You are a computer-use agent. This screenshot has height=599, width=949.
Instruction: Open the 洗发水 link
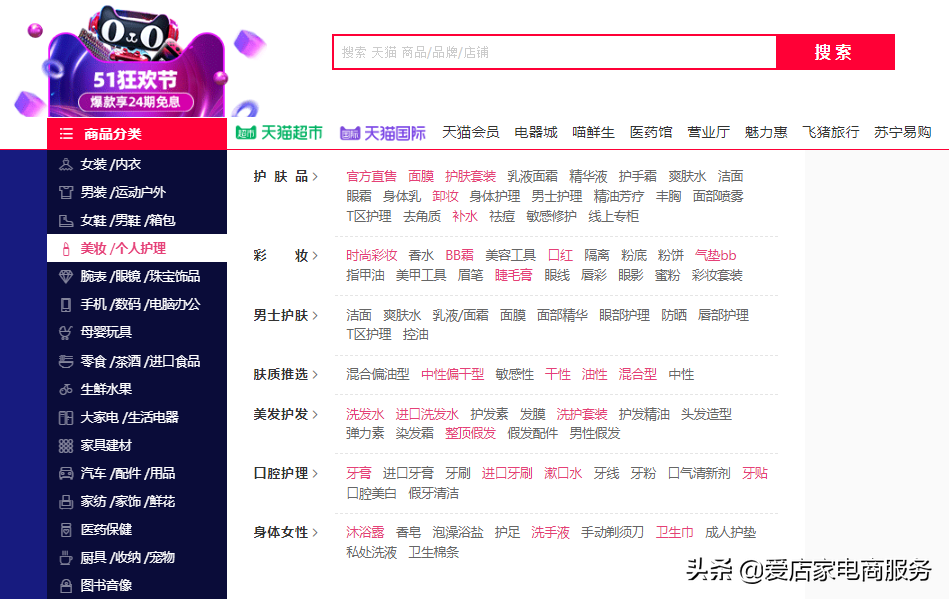click(x=365, y=414)
